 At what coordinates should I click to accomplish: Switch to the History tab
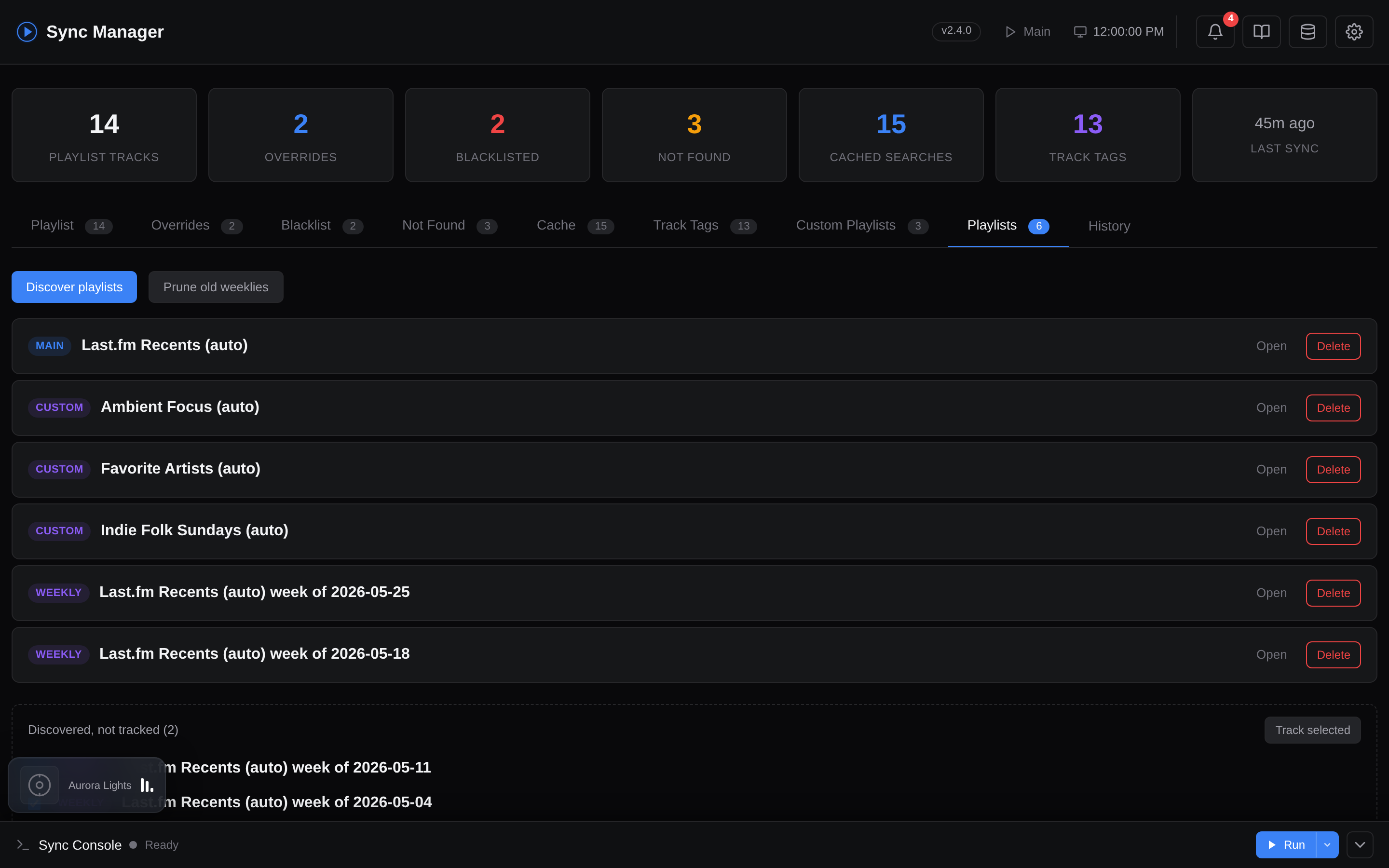coord(1109,226)
